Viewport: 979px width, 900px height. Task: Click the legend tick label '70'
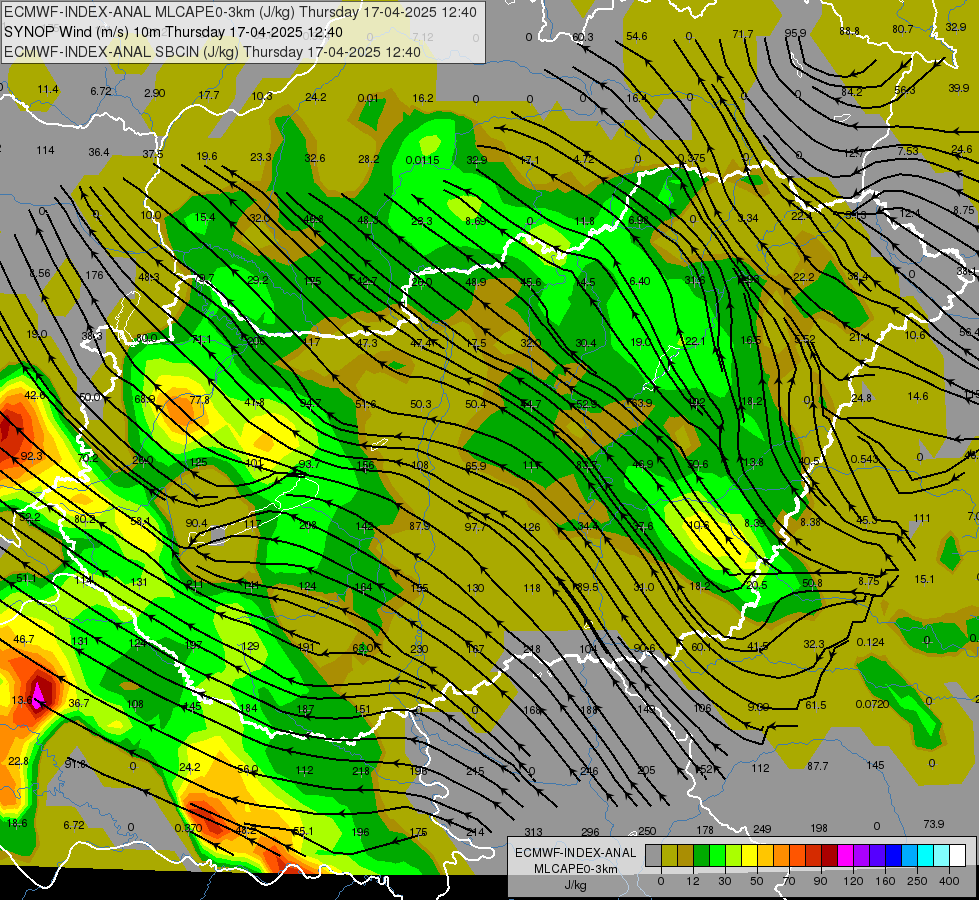[789, 881]
